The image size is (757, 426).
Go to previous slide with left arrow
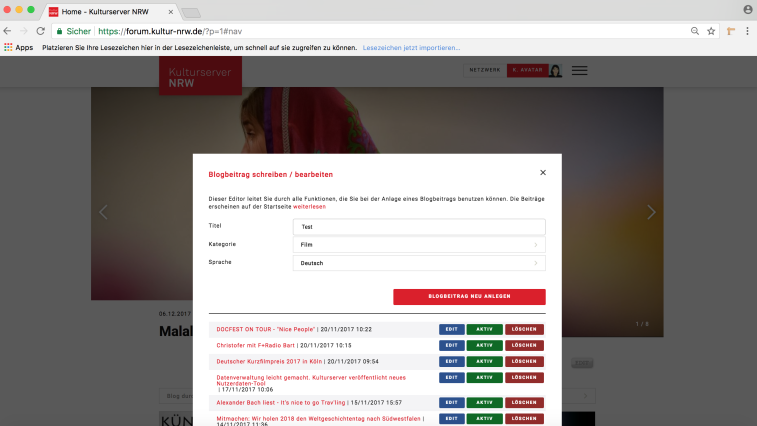pyautogui.click(x=102, y=212)
